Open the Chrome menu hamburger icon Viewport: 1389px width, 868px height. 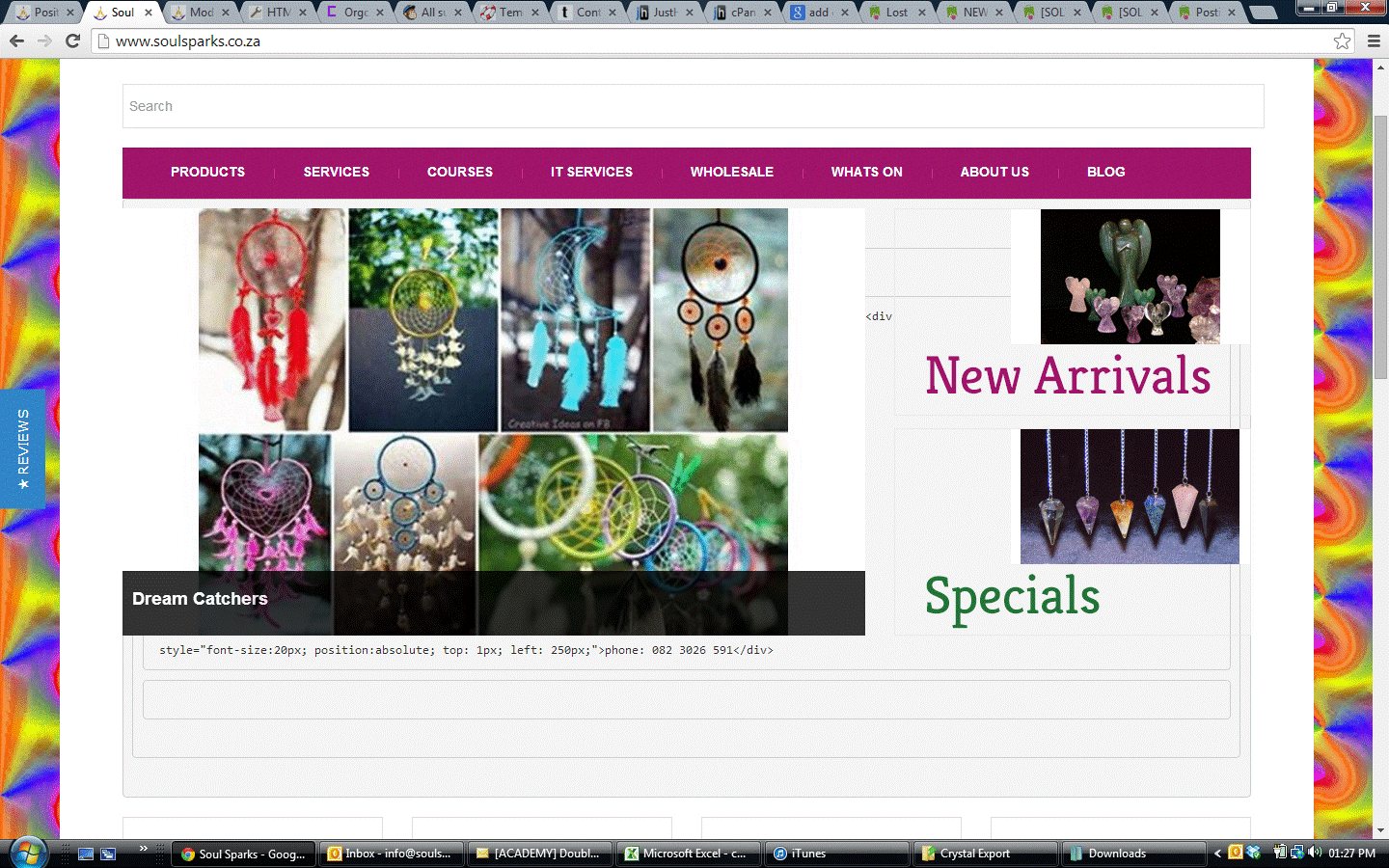coord(1374,41)
